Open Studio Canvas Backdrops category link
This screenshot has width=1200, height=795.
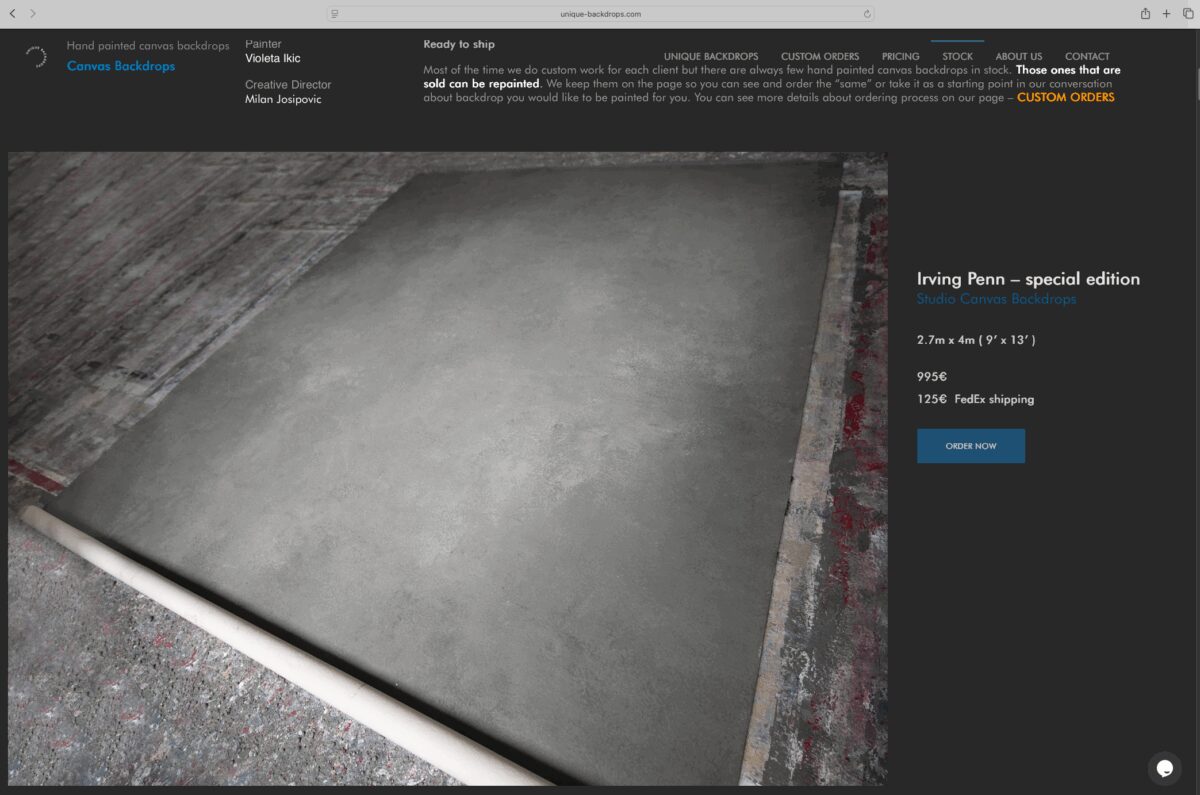pyautogui.click(x=996, y=299)
